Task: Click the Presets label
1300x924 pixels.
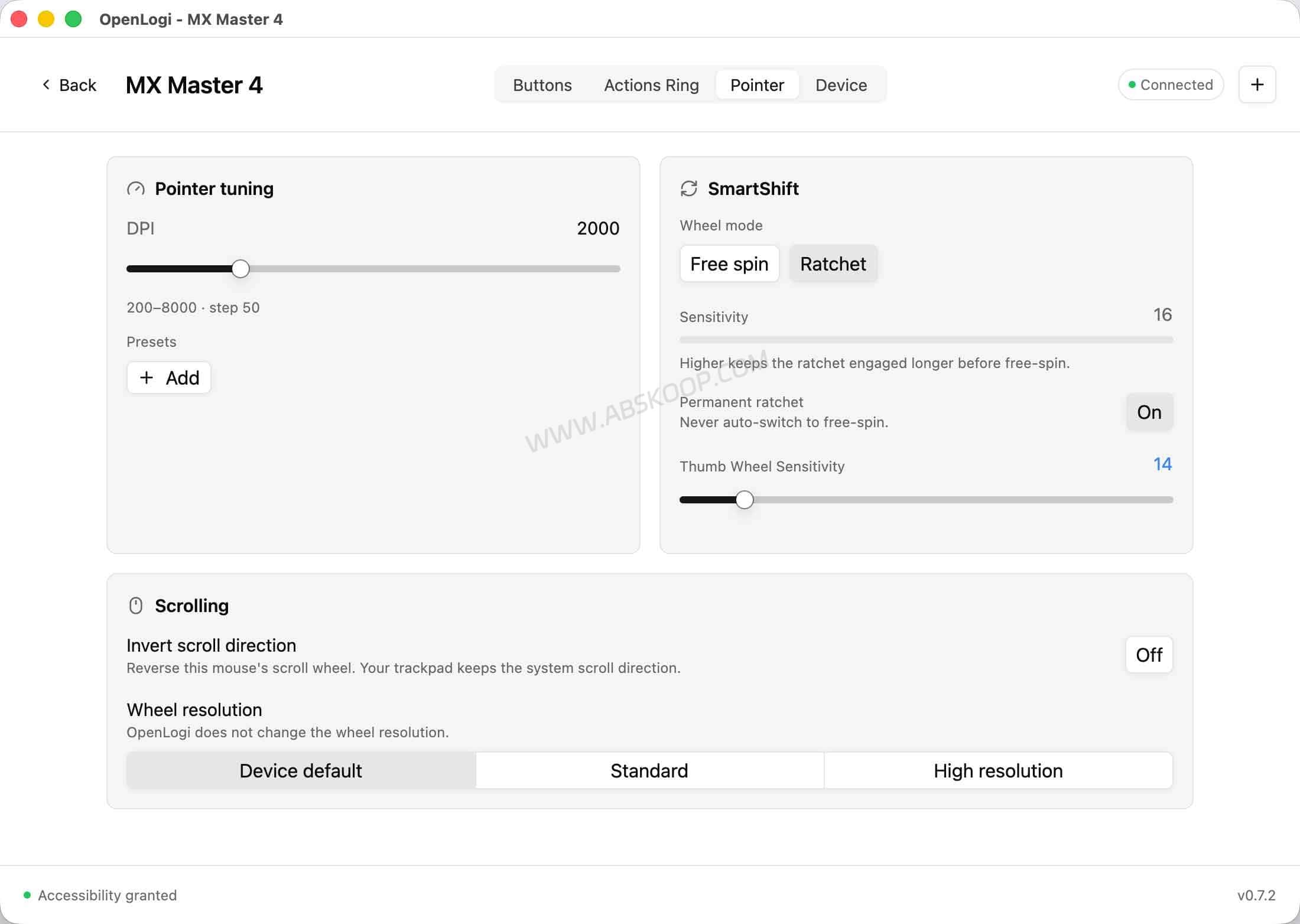Action: pyautogui.click(x=151, y=341)
